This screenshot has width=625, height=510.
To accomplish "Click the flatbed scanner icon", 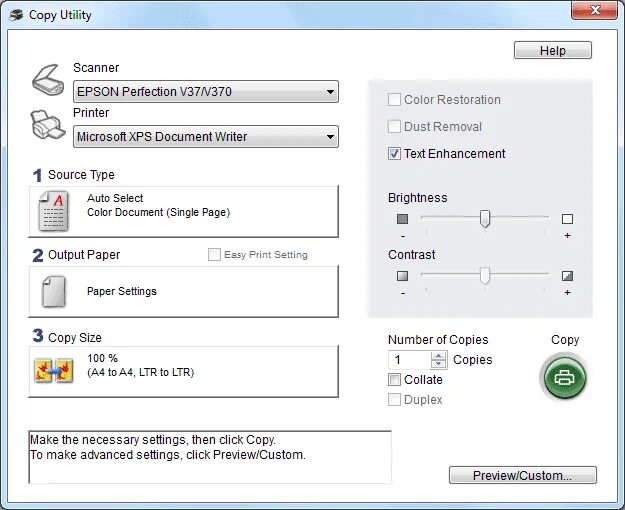I will pos(48,80).
